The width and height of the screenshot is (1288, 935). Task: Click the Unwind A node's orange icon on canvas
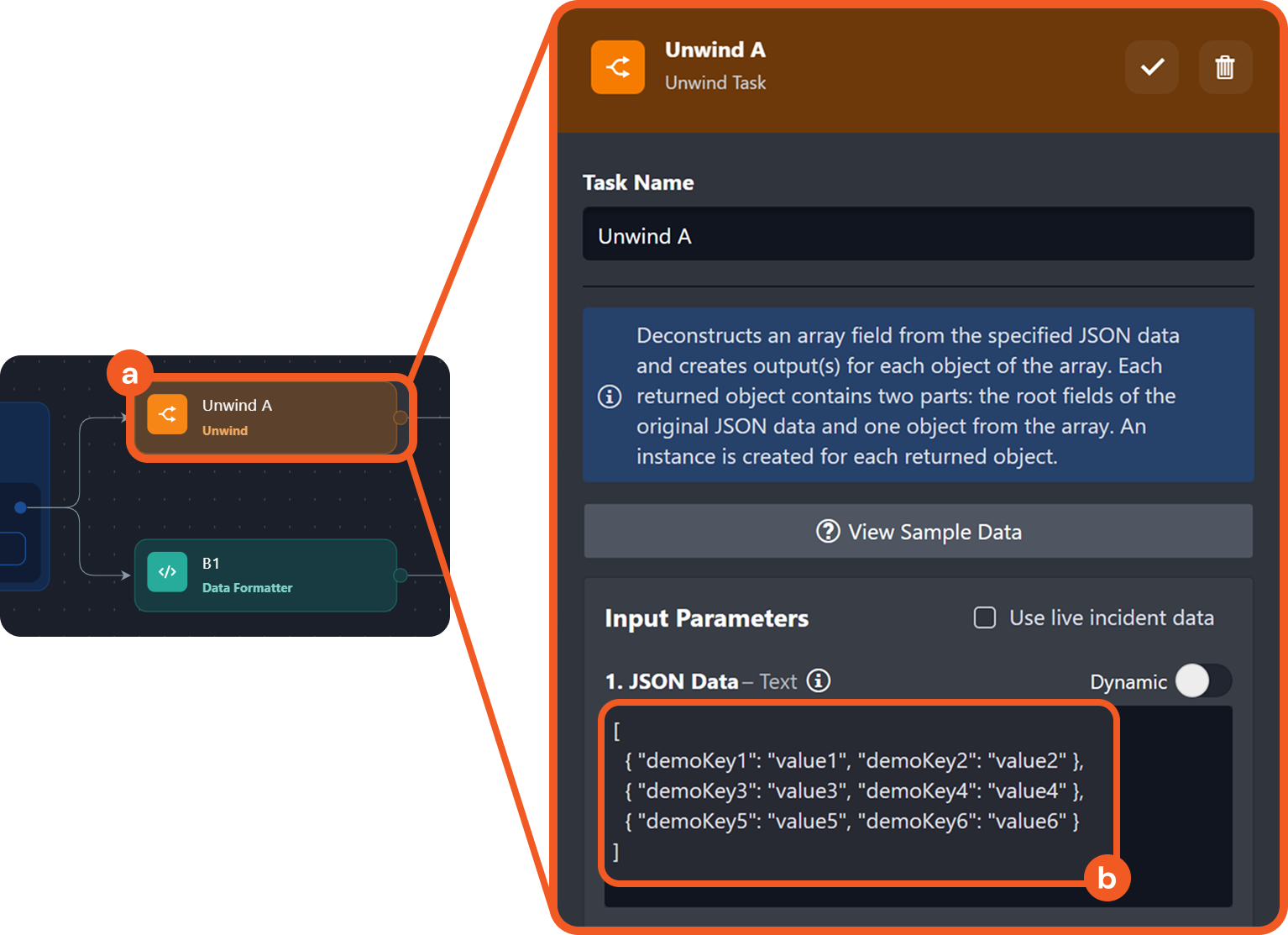(x=167, y=414)
